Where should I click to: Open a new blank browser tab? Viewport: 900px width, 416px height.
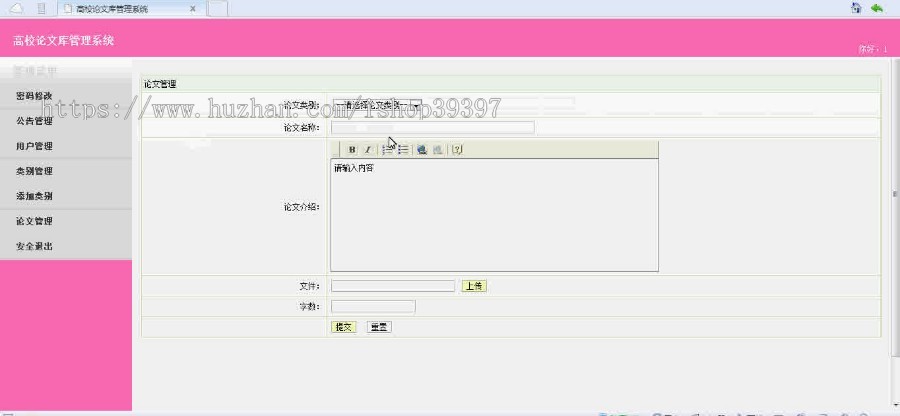(217, 9)
